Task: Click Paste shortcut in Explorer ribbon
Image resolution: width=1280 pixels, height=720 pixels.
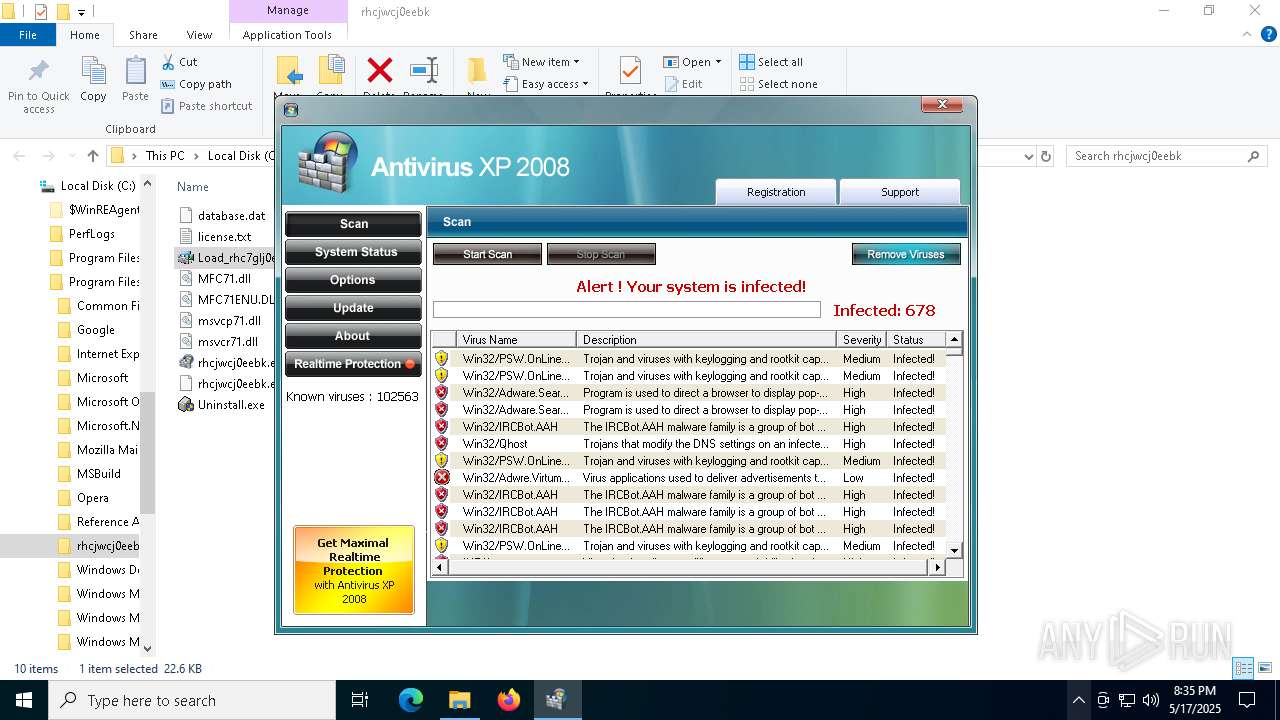Action: (206, 106)
